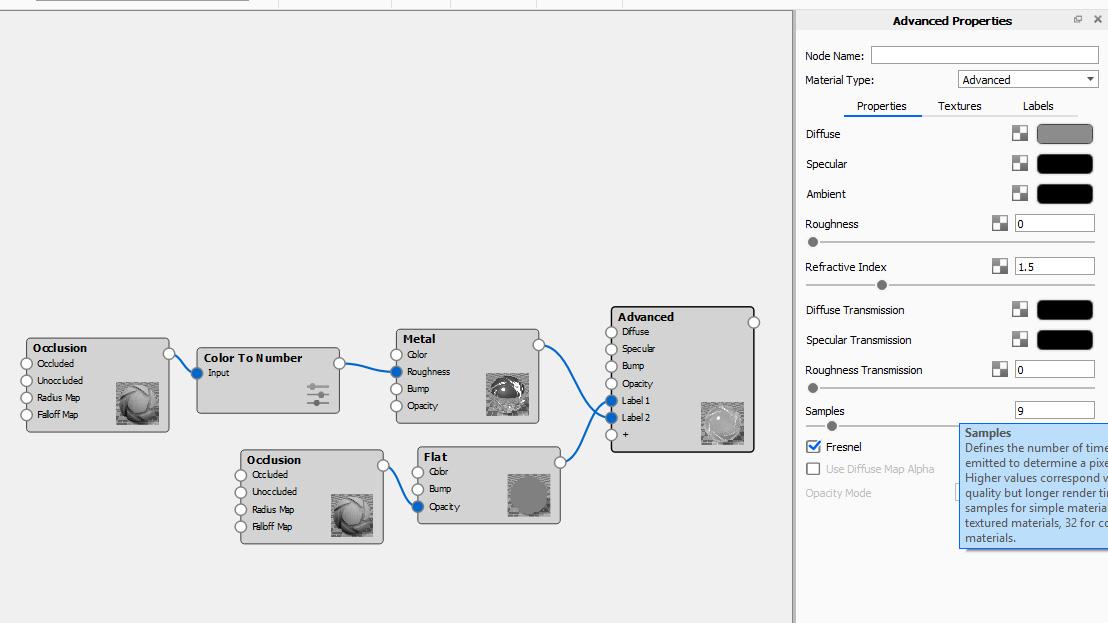Click the Flat node Opacity socket
1108x623 pixels.
pos(418,506)
